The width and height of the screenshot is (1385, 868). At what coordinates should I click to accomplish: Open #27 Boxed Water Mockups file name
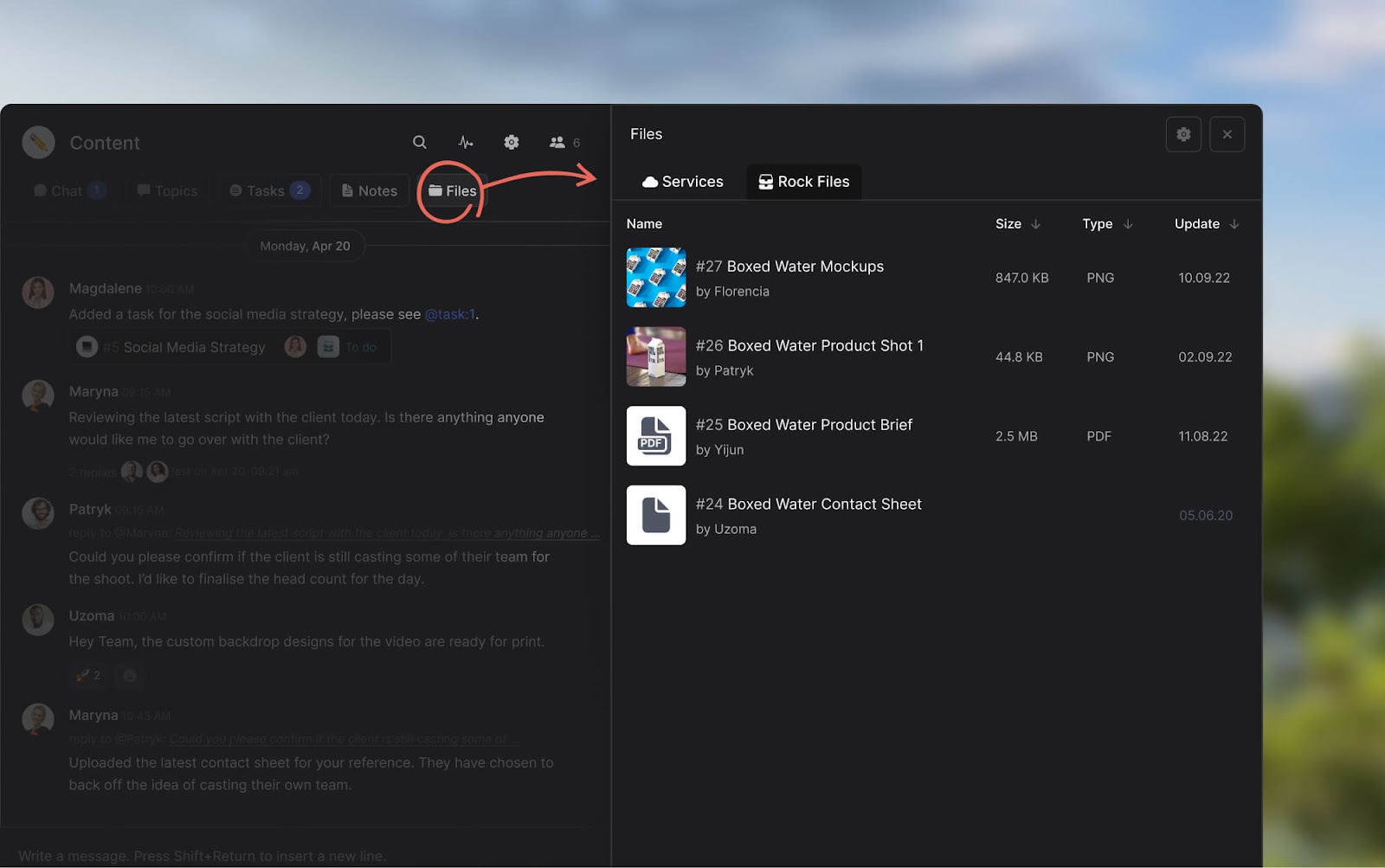pos(789,267)
